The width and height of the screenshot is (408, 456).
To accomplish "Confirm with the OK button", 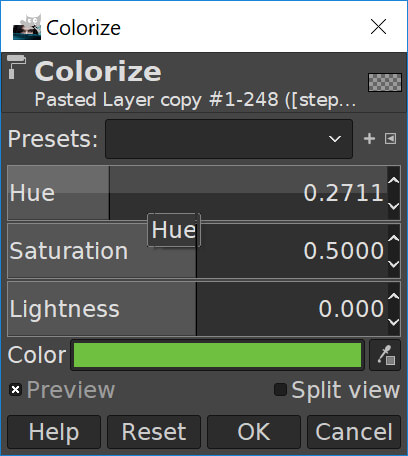I will tap(254, 432).
